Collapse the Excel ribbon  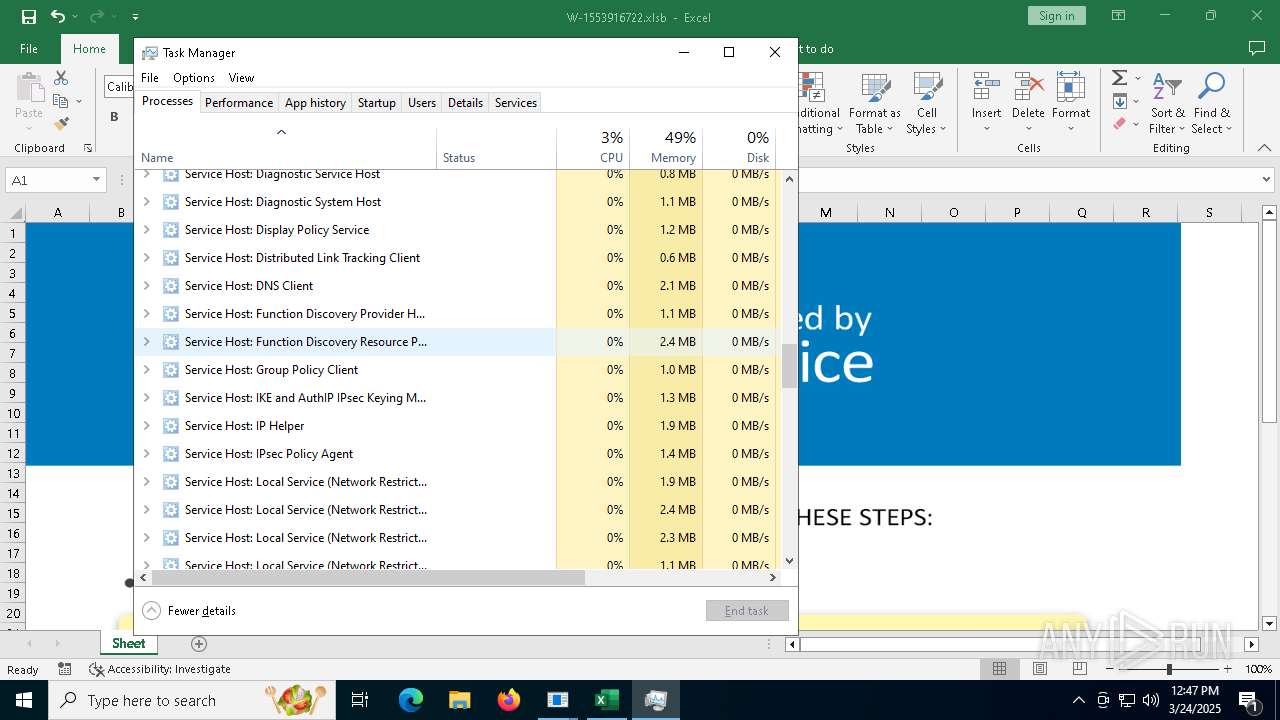(1265, 148)
